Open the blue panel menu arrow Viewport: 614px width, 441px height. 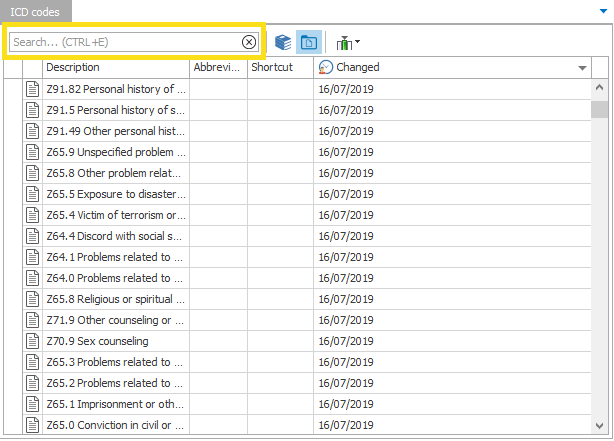603,11
